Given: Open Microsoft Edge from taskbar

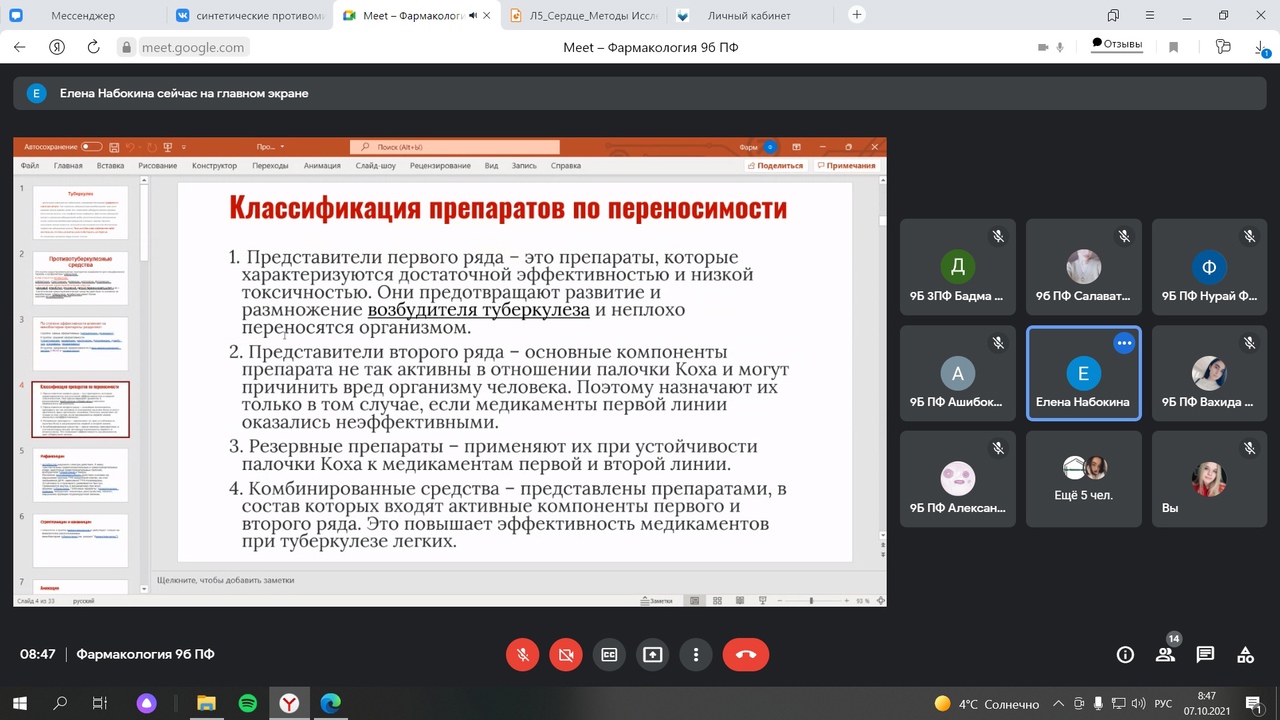Looking at the screenshot, I should tap(330, 704).
